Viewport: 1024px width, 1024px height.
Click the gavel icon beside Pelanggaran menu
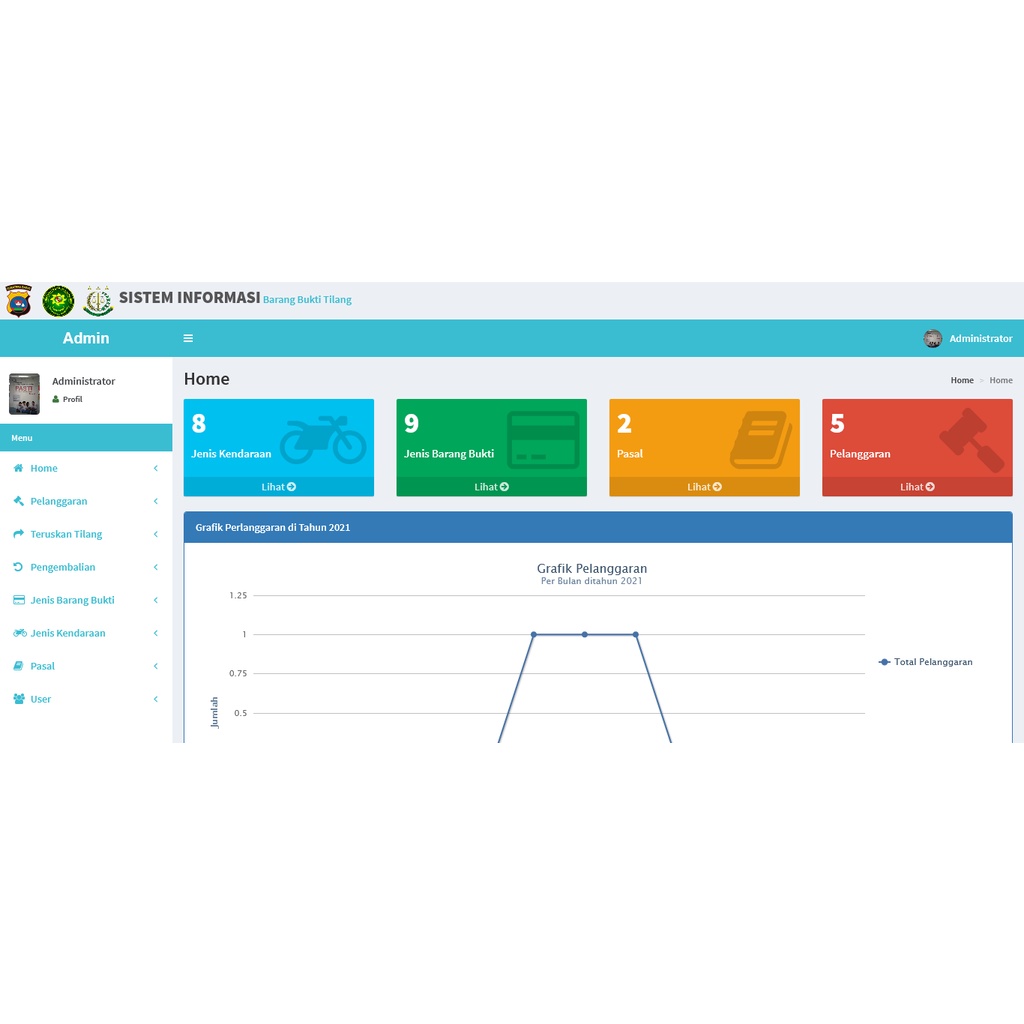18,501
